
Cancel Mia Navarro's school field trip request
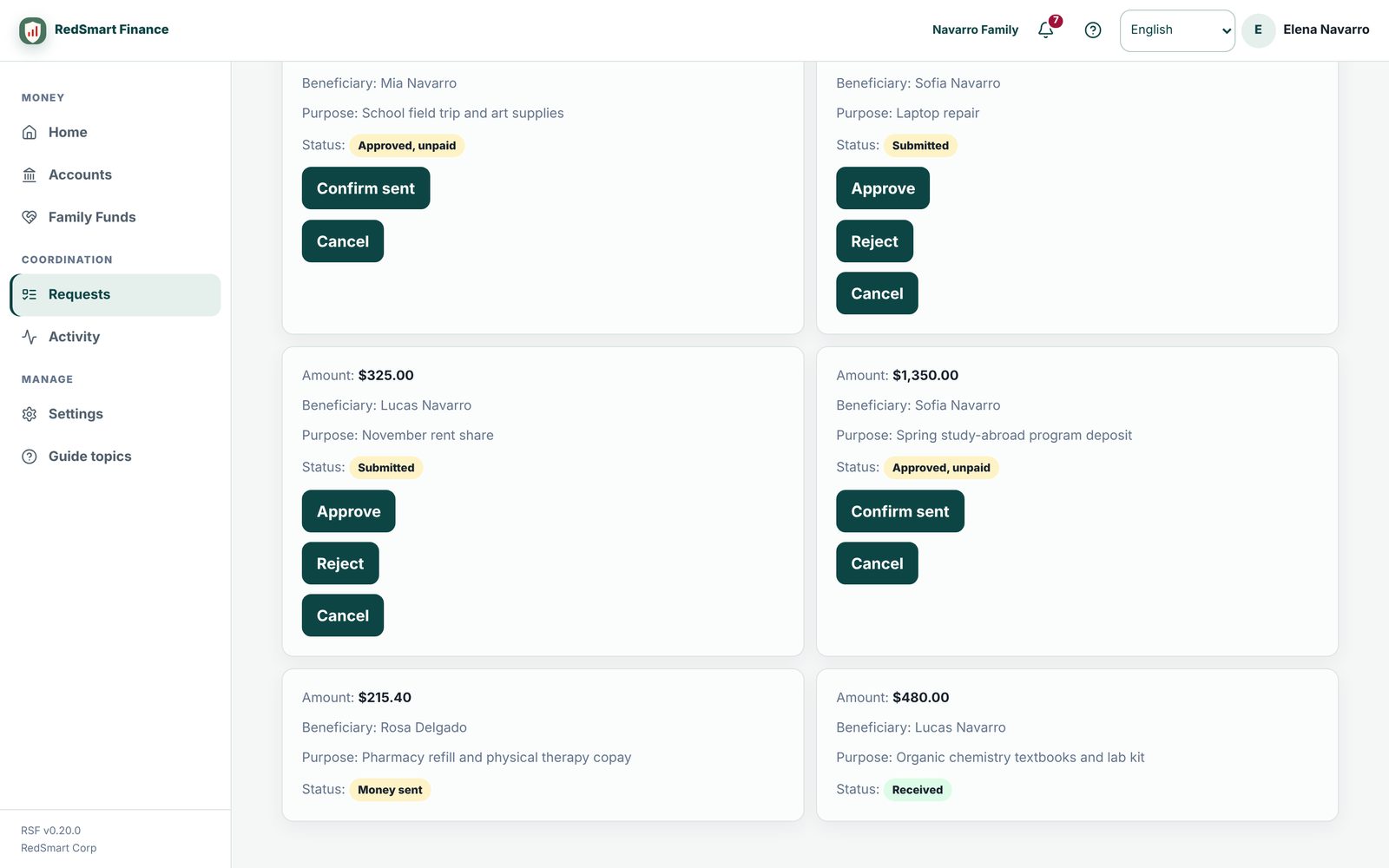coord(343,241)
